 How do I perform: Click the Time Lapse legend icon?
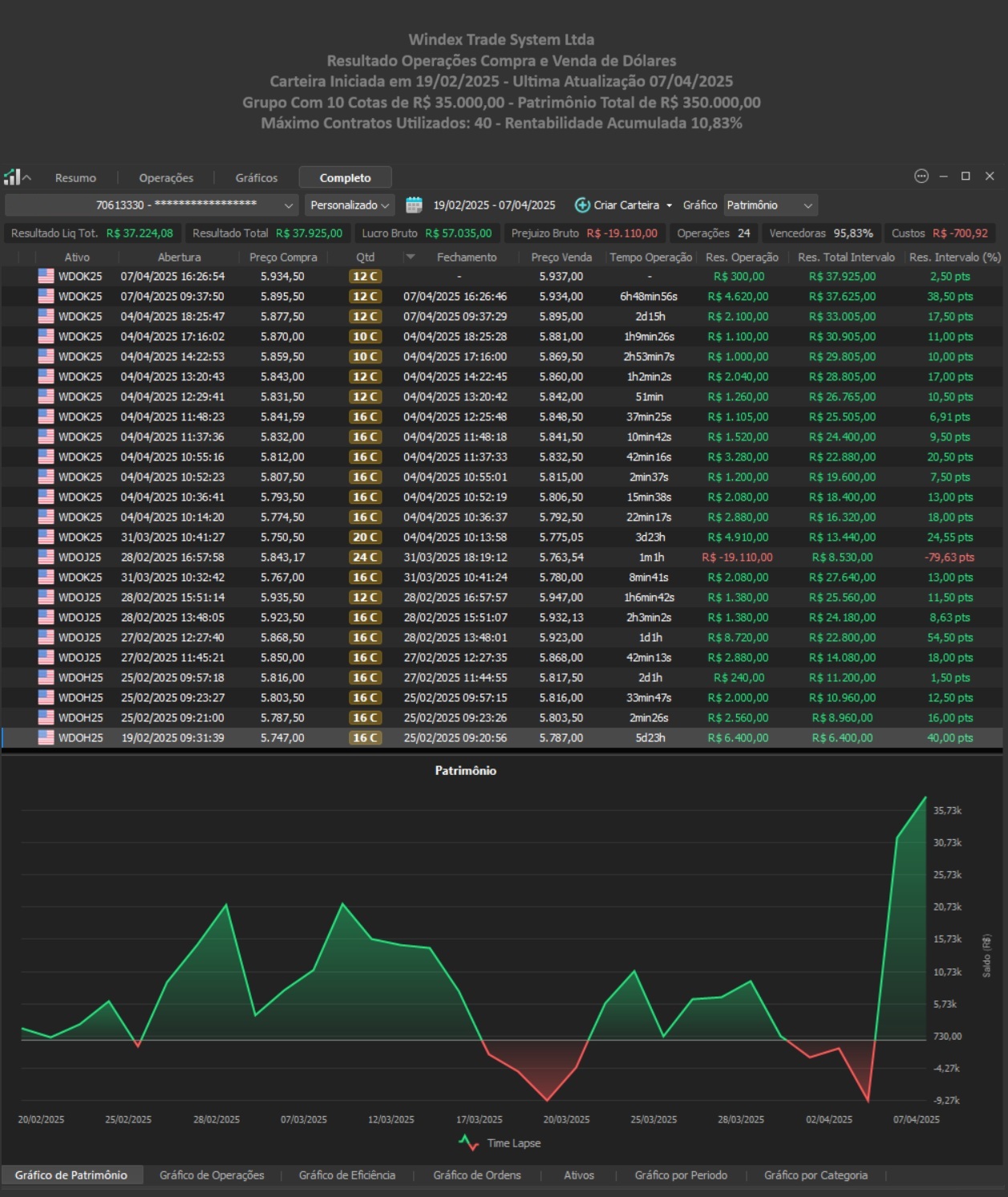(468, 1142)
